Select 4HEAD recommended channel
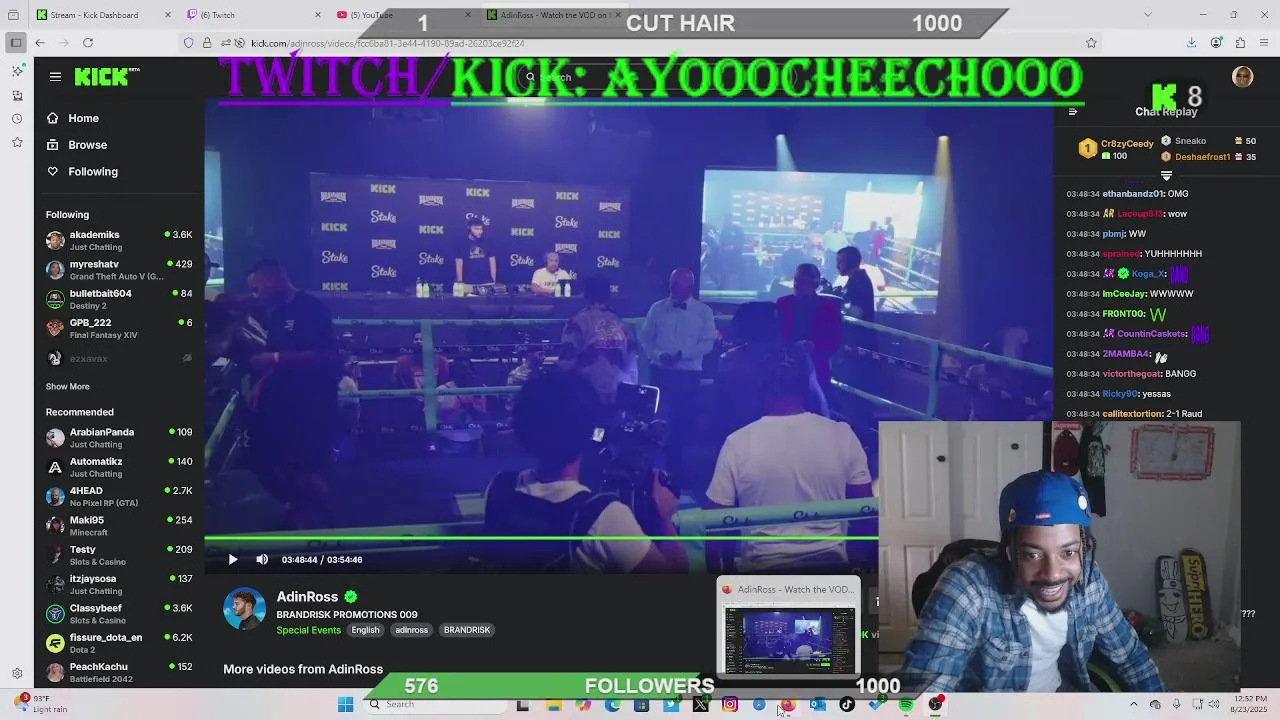Screen dimensions: 1280x720 [119, 496]
